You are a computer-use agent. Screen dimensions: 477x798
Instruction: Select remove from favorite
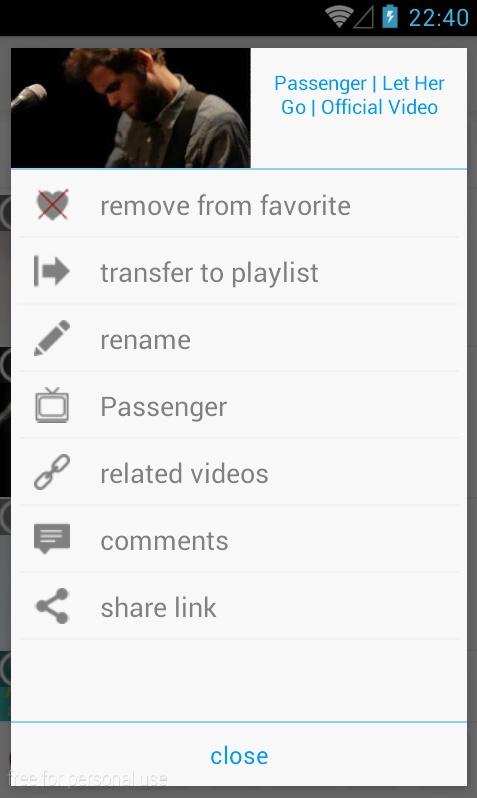click(239, 205)
